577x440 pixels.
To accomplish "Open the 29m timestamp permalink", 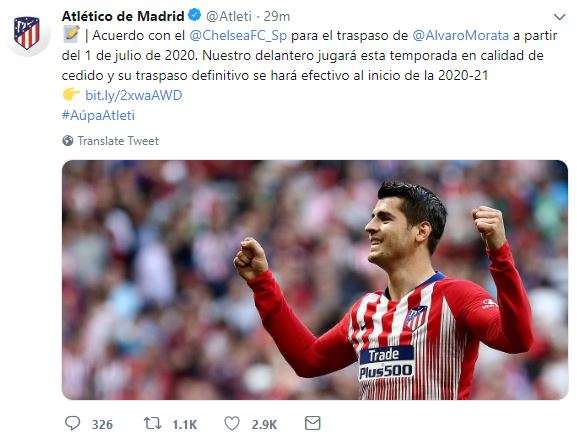I will point(277,17).
